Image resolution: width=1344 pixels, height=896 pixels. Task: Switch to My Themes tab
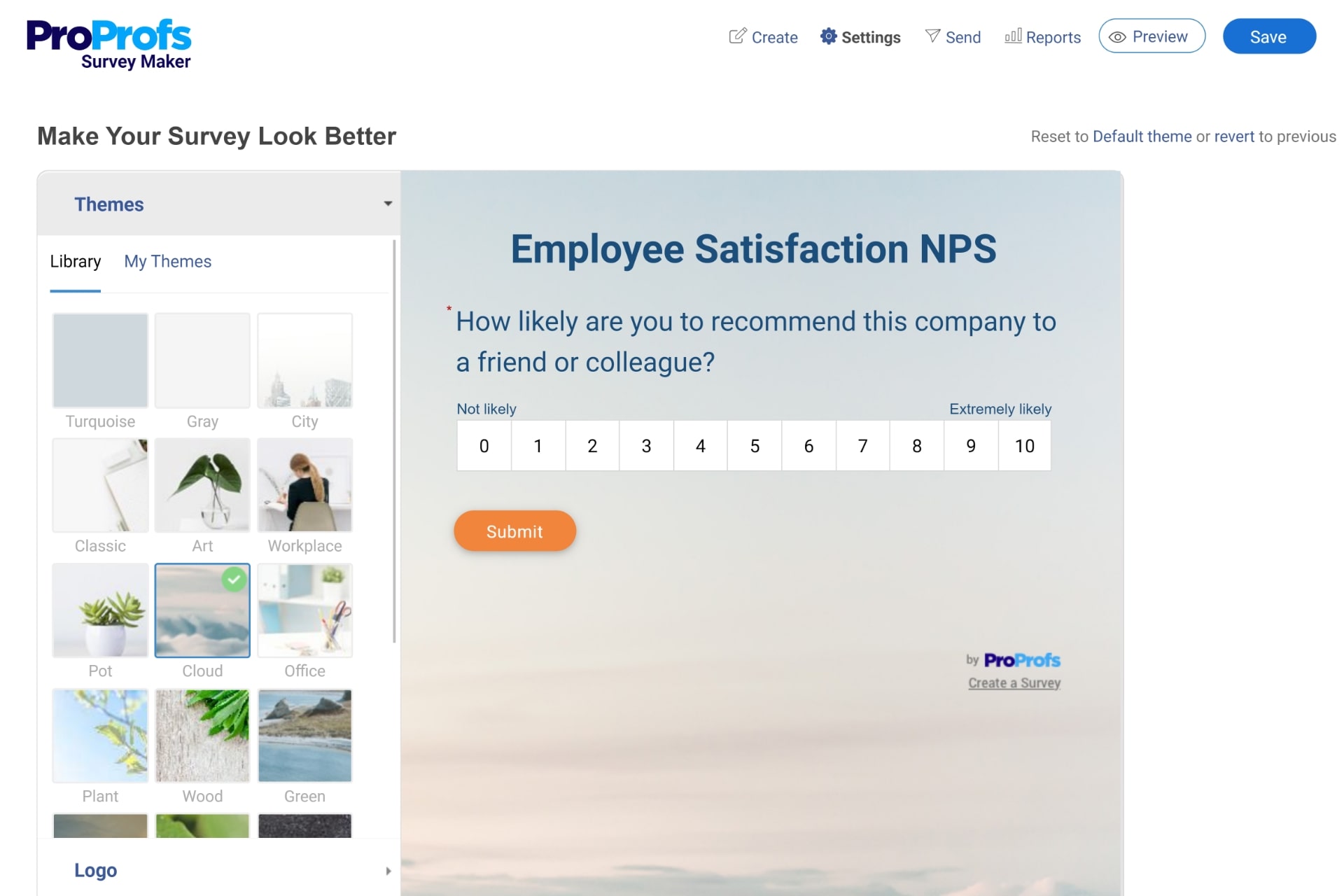click(x=167, y=261)
